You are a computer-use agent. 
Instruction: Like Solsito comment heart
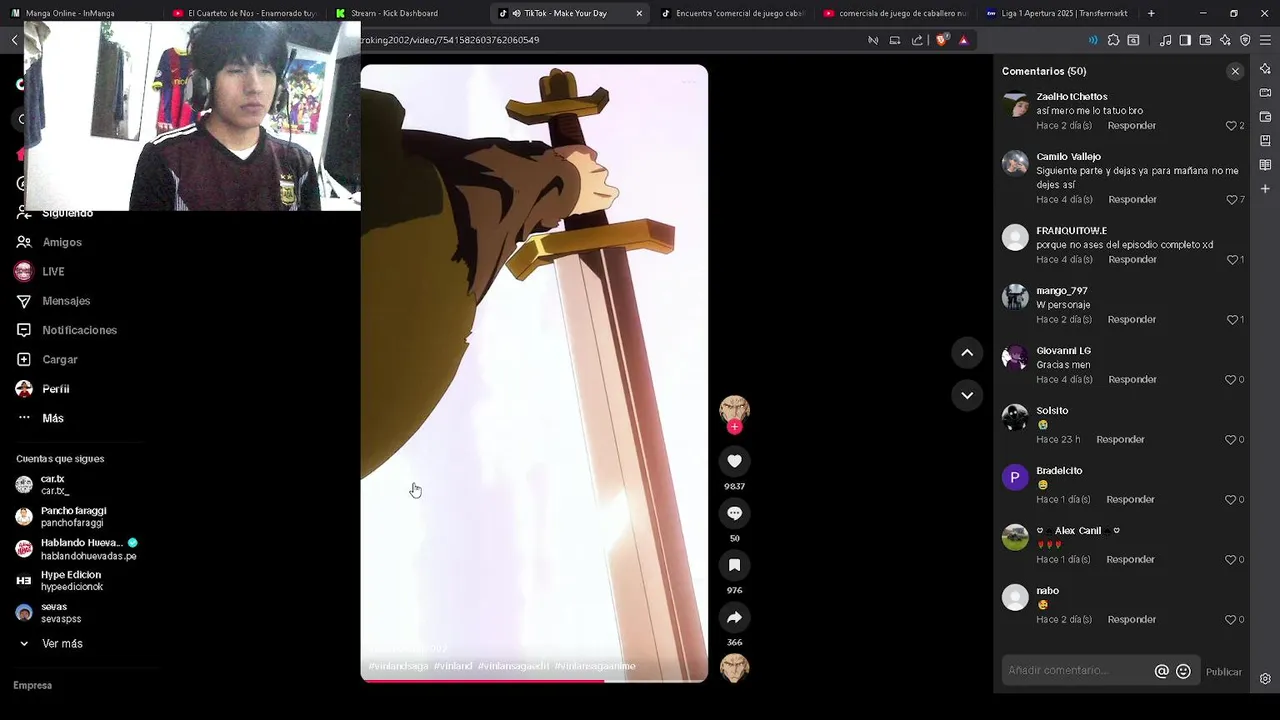point(1231,440)
